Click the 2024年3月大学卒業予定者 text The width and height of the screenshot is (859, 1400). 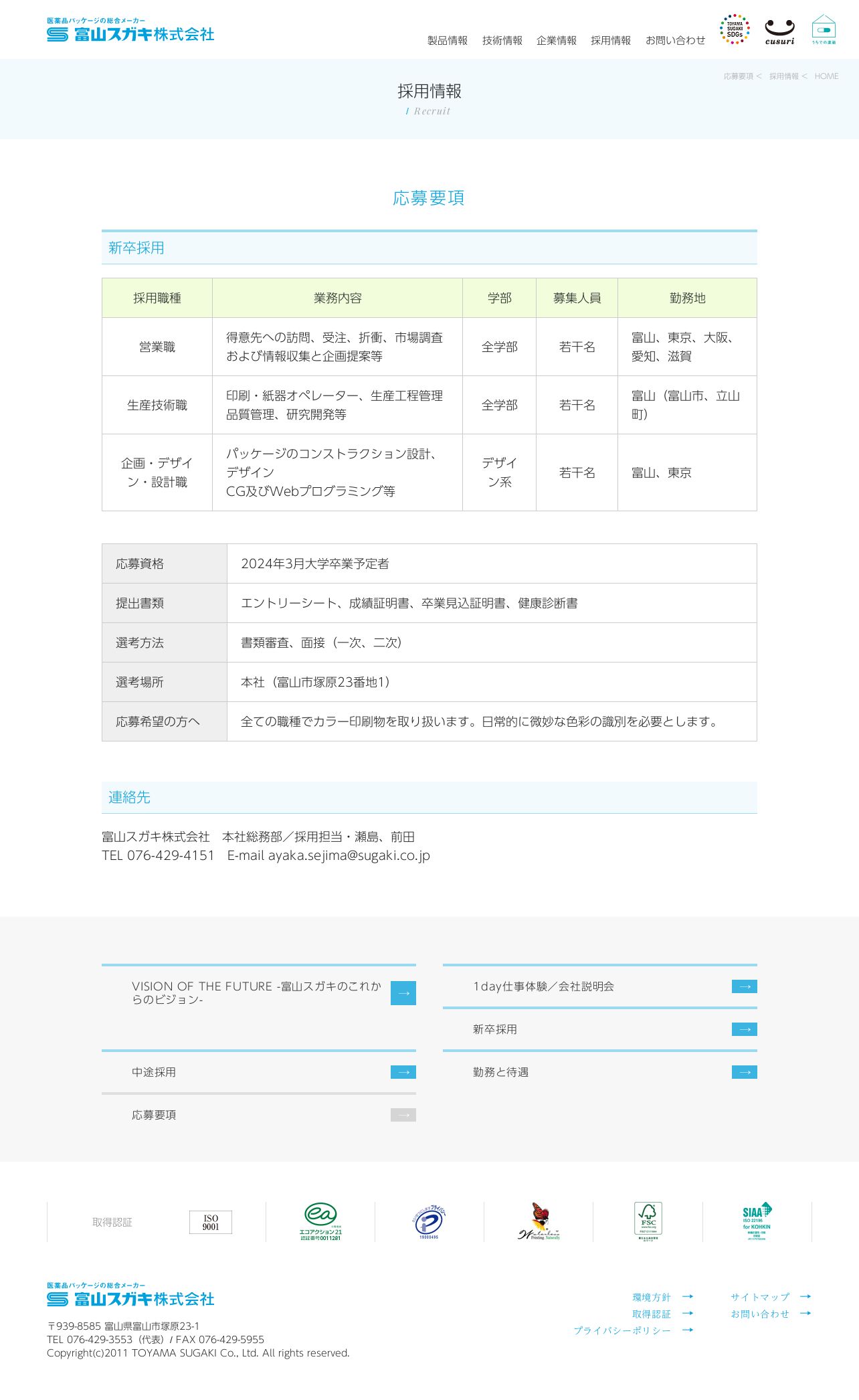(315, 563)
